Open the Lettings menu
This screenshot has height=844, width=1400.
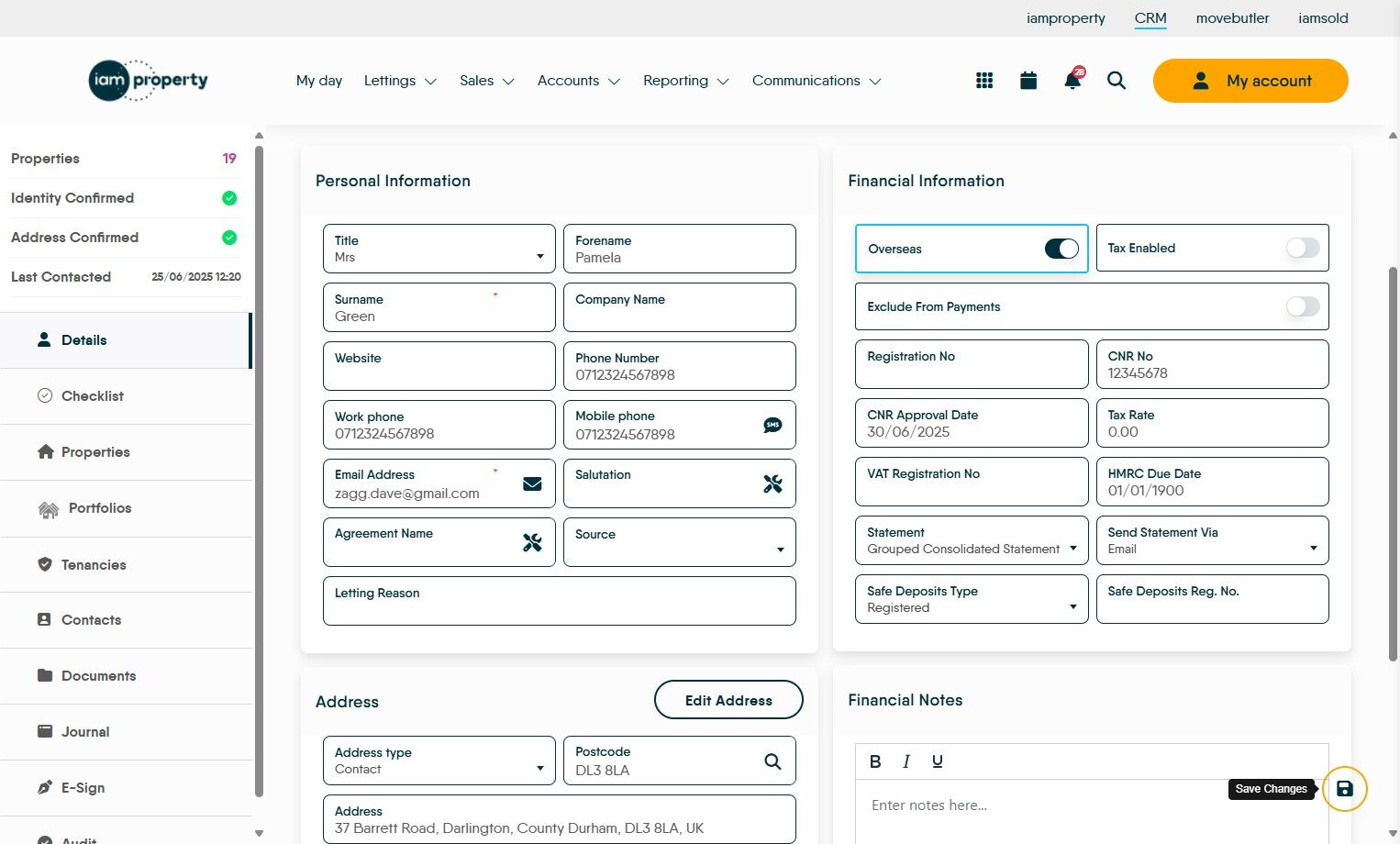pyautogui.click(x=400, y=81)
